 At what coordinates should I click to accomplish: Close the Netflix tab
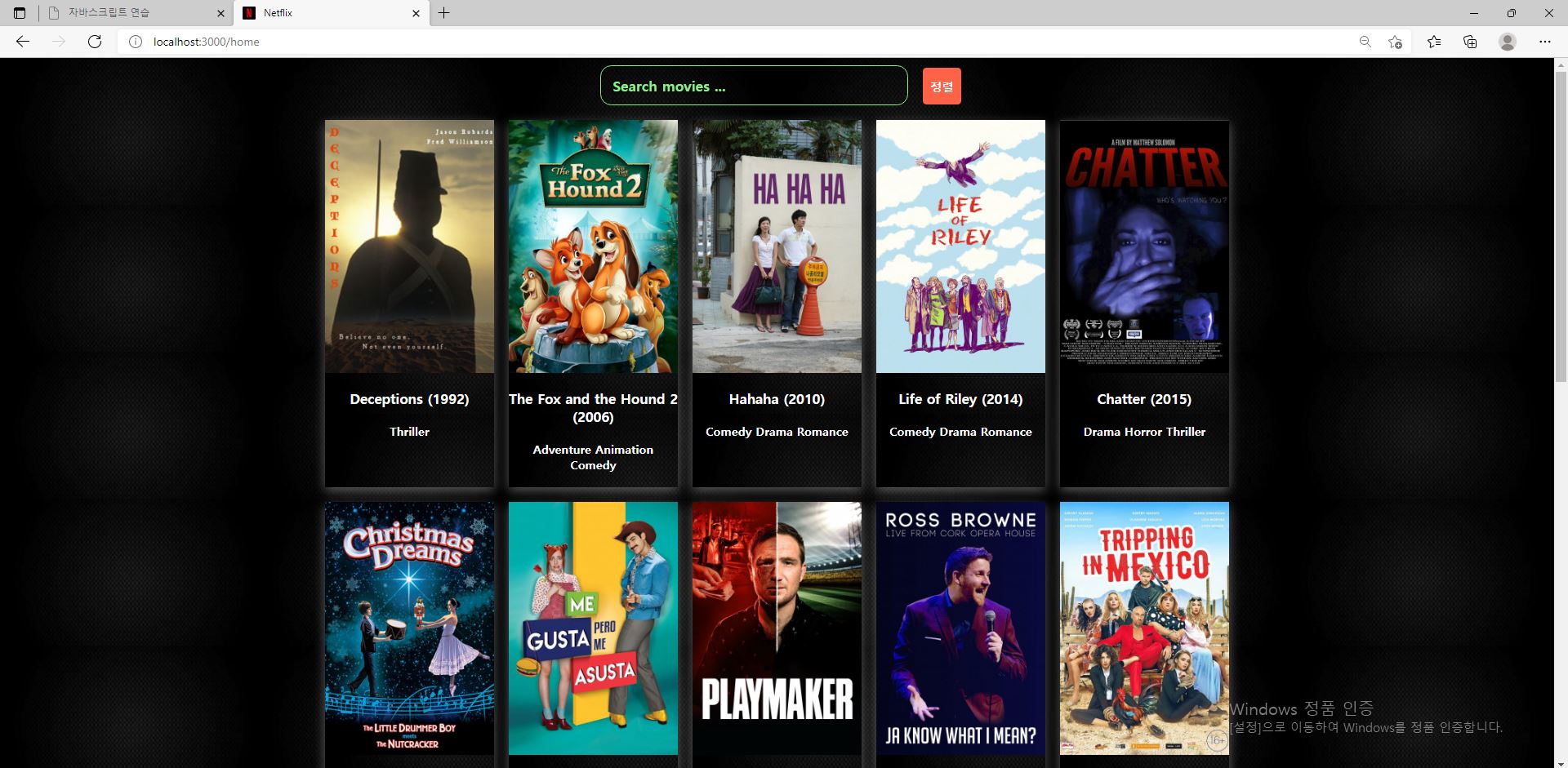tap(416, 13)
